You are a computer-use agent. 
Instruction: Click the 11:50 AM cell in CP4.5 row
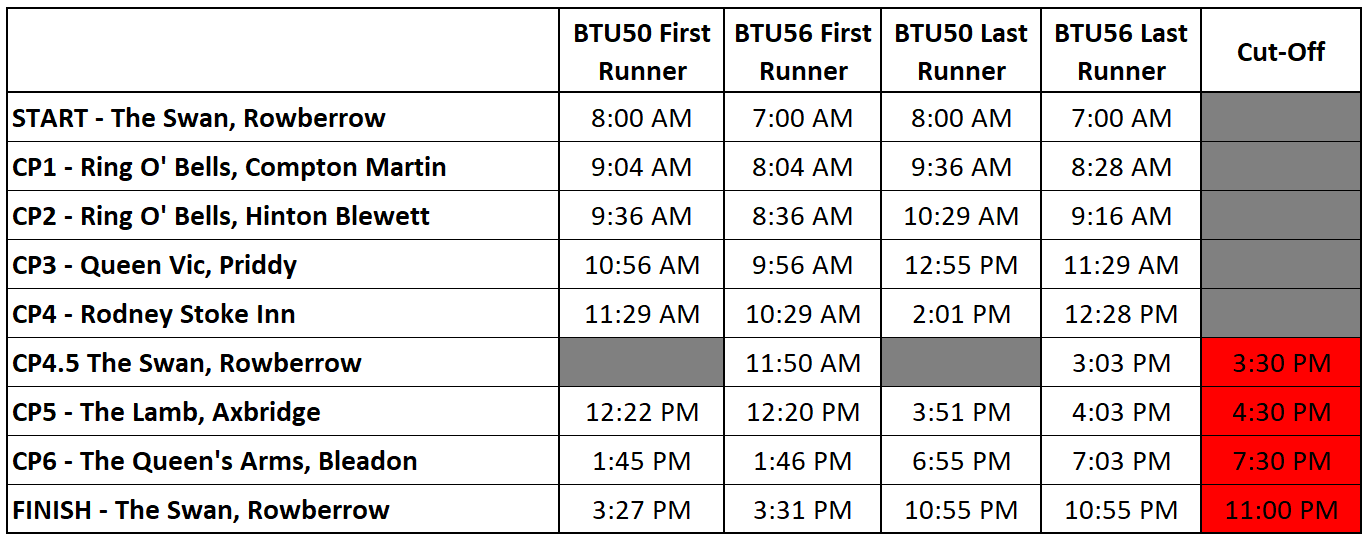[803, 363]
